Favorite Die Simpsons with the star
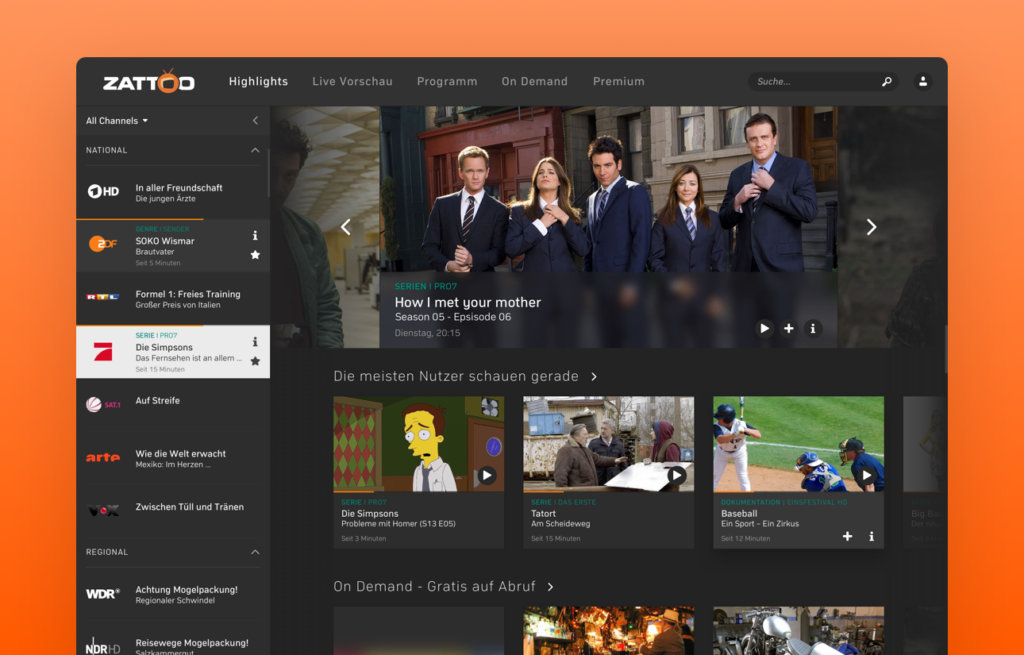Screen dimensions: 1024x655 point(255,361)
